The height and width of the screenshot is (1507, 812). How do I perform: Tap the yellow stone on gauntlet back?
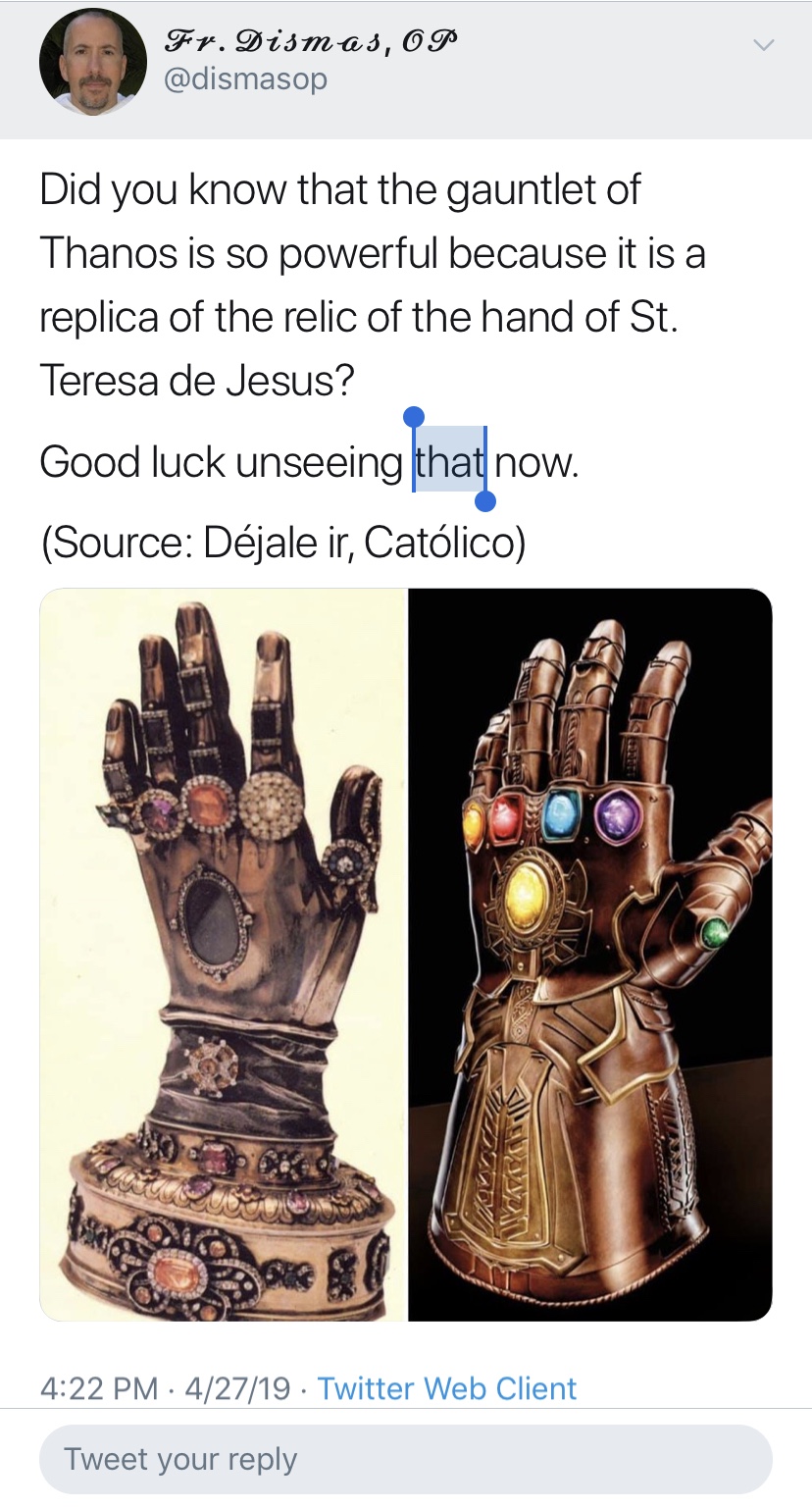(527, 892)
